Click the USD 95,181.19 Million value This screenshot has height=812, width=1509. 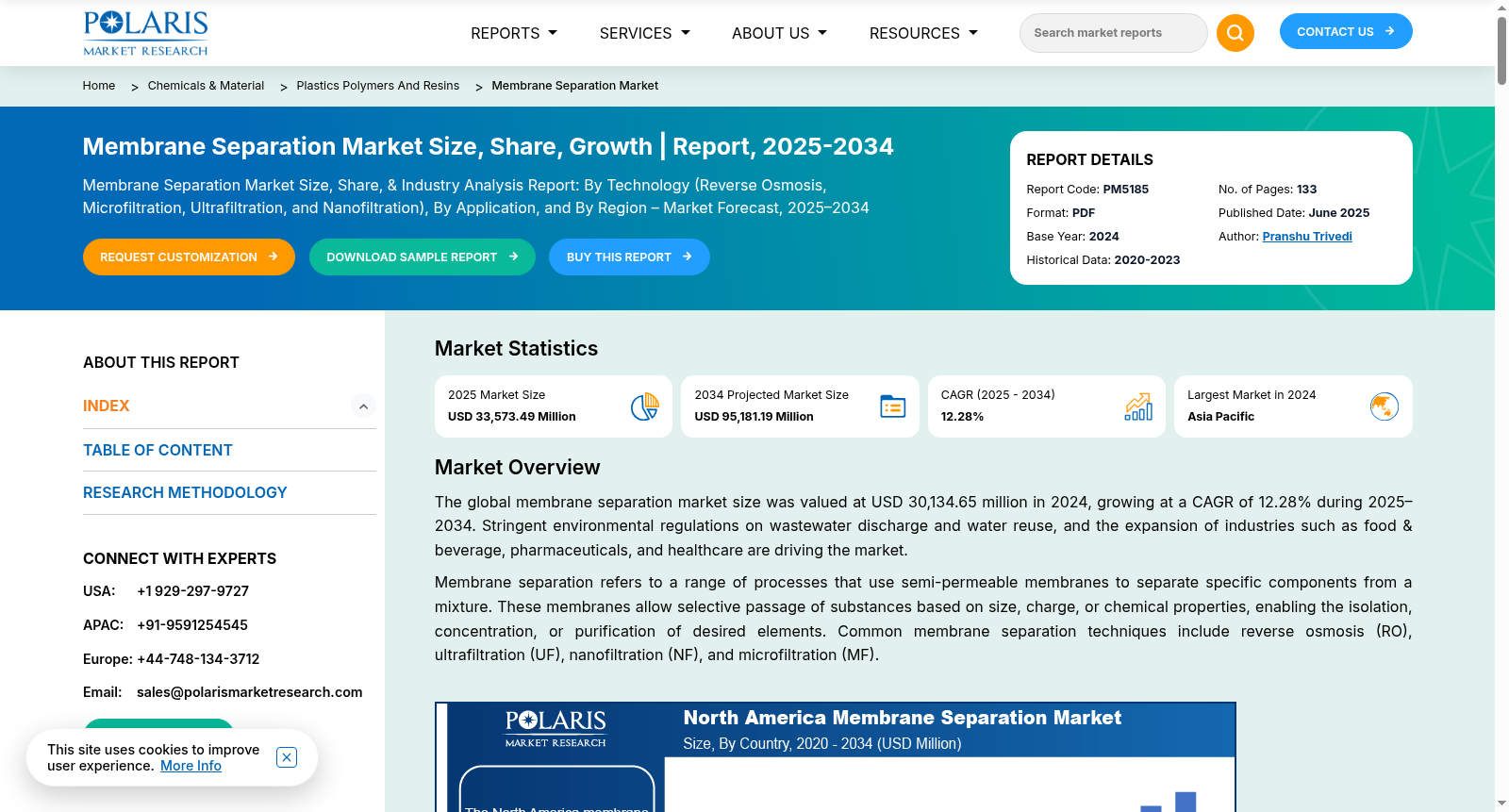click(754, 417)
